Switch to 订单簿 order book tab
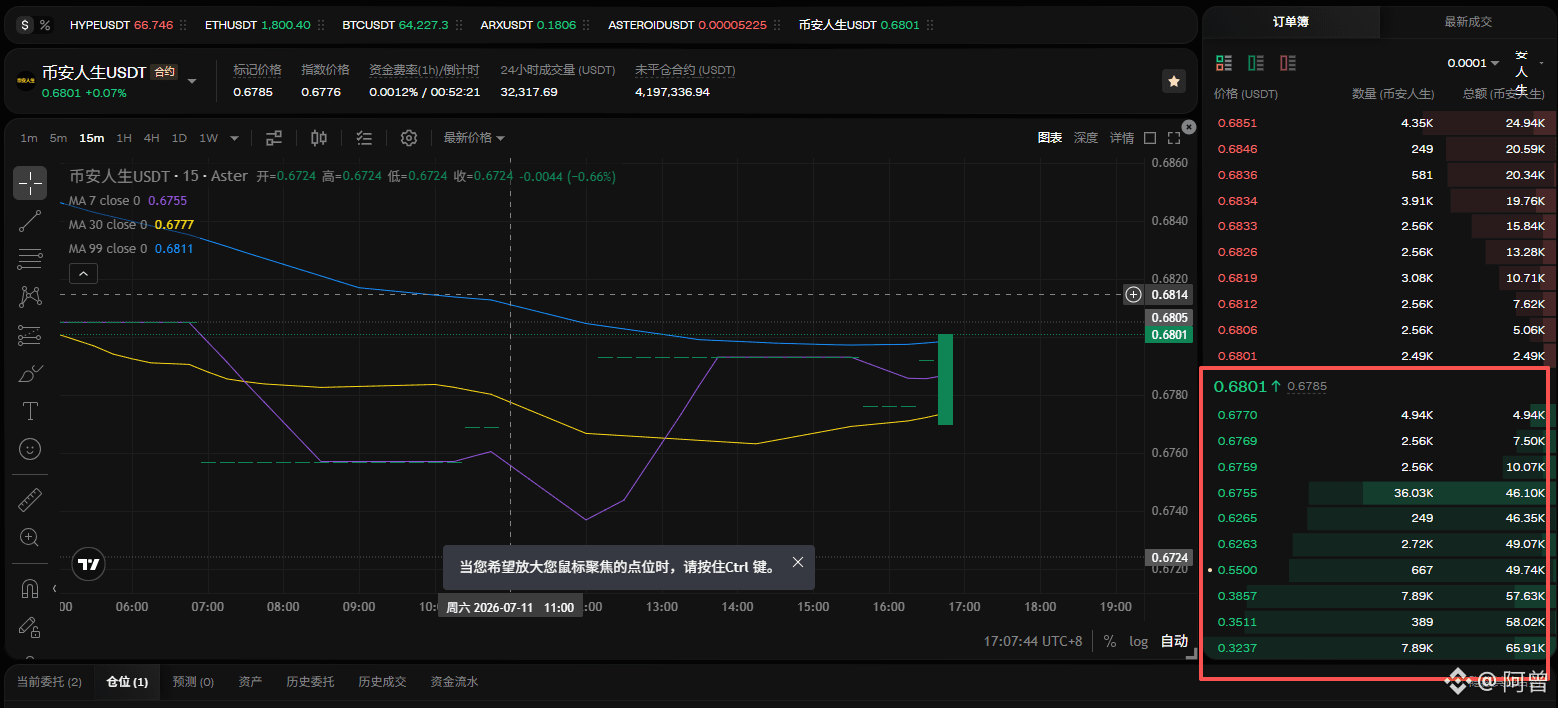The height and width of the screenshot is (708, 1558). (x=1290, y=21)
